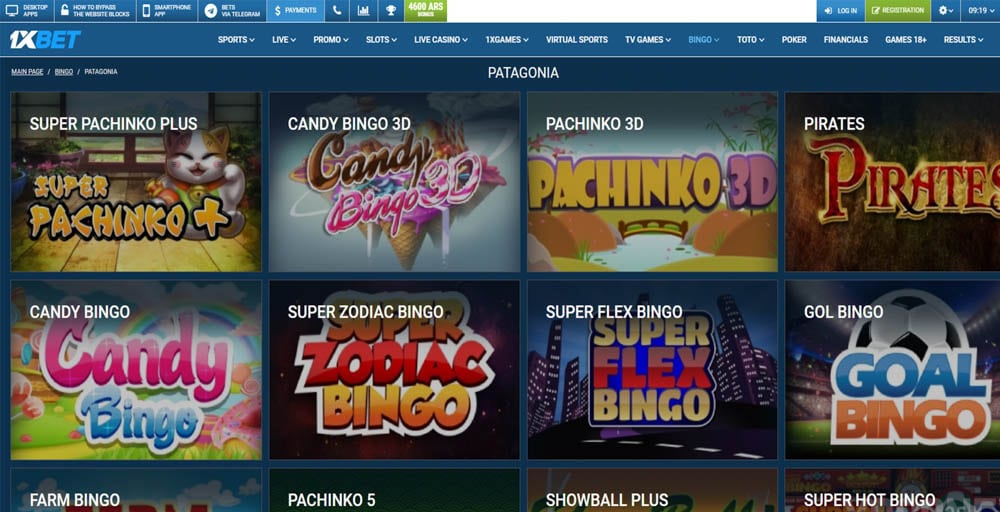
Task: Open settings gear dropdown
Action: pos(945,11)
